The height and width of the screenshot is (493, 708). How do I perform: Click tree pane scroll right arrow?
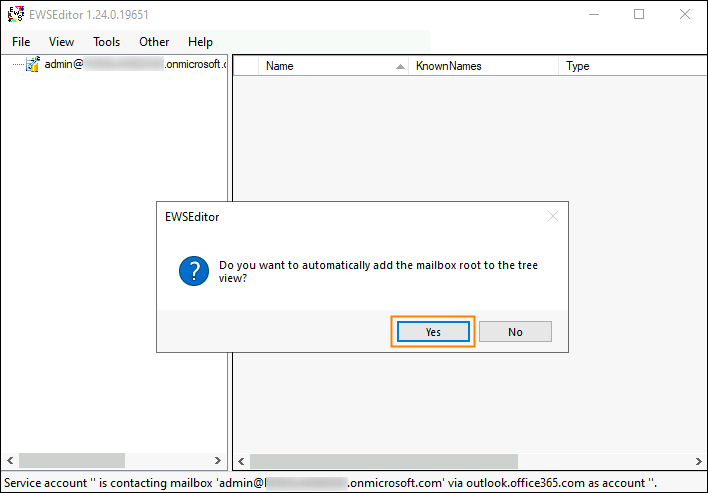(218, 460)
